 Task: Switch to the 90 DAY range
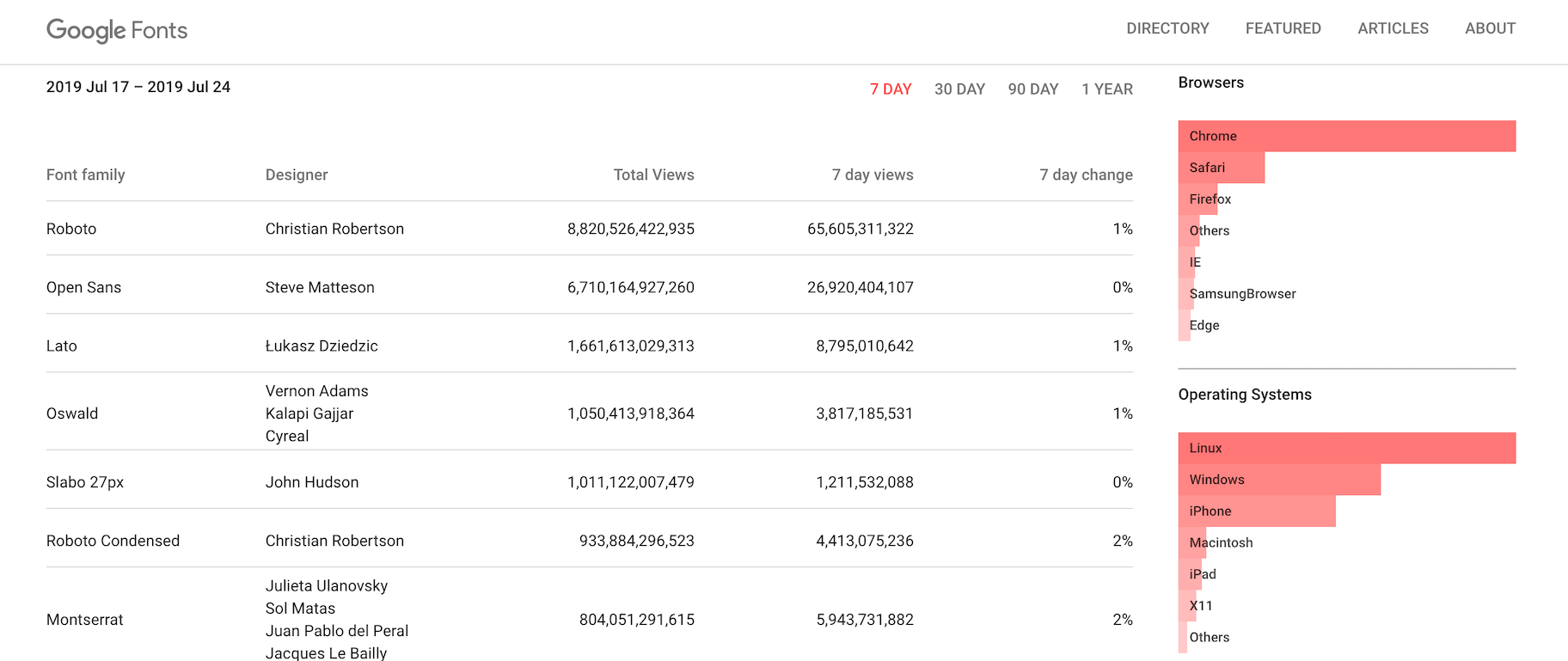click(x=1032, y=89)
